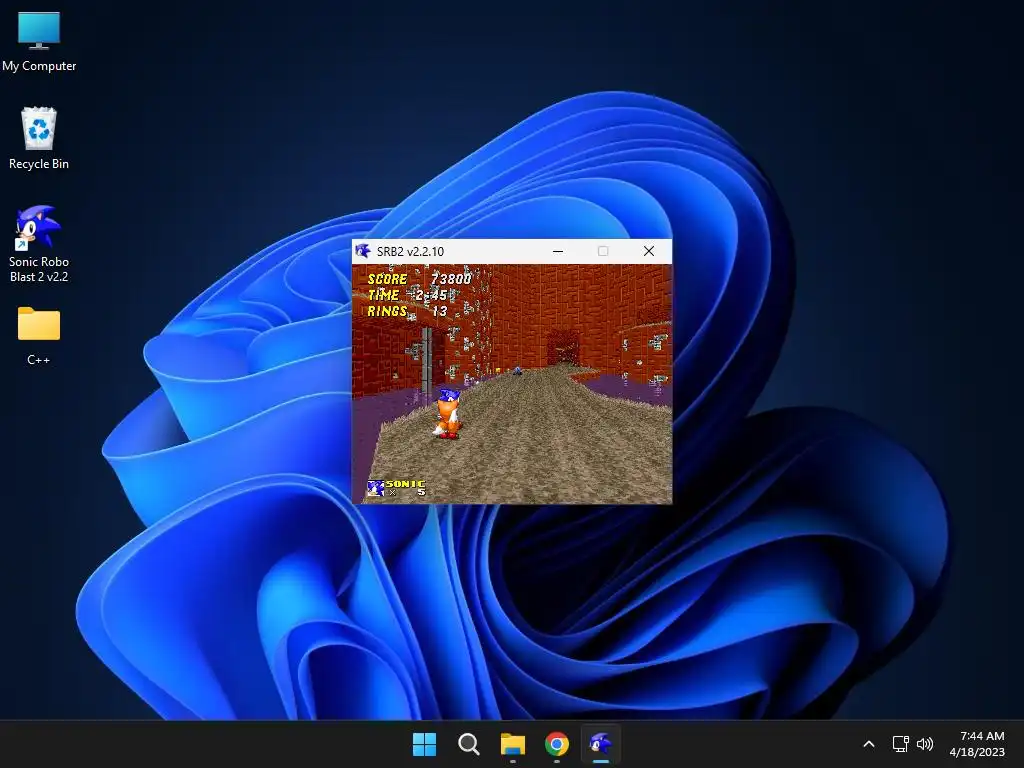This screenshot has height=768, width=1024.
Task: Open the volume control tray icon
Action: (925, 744)
